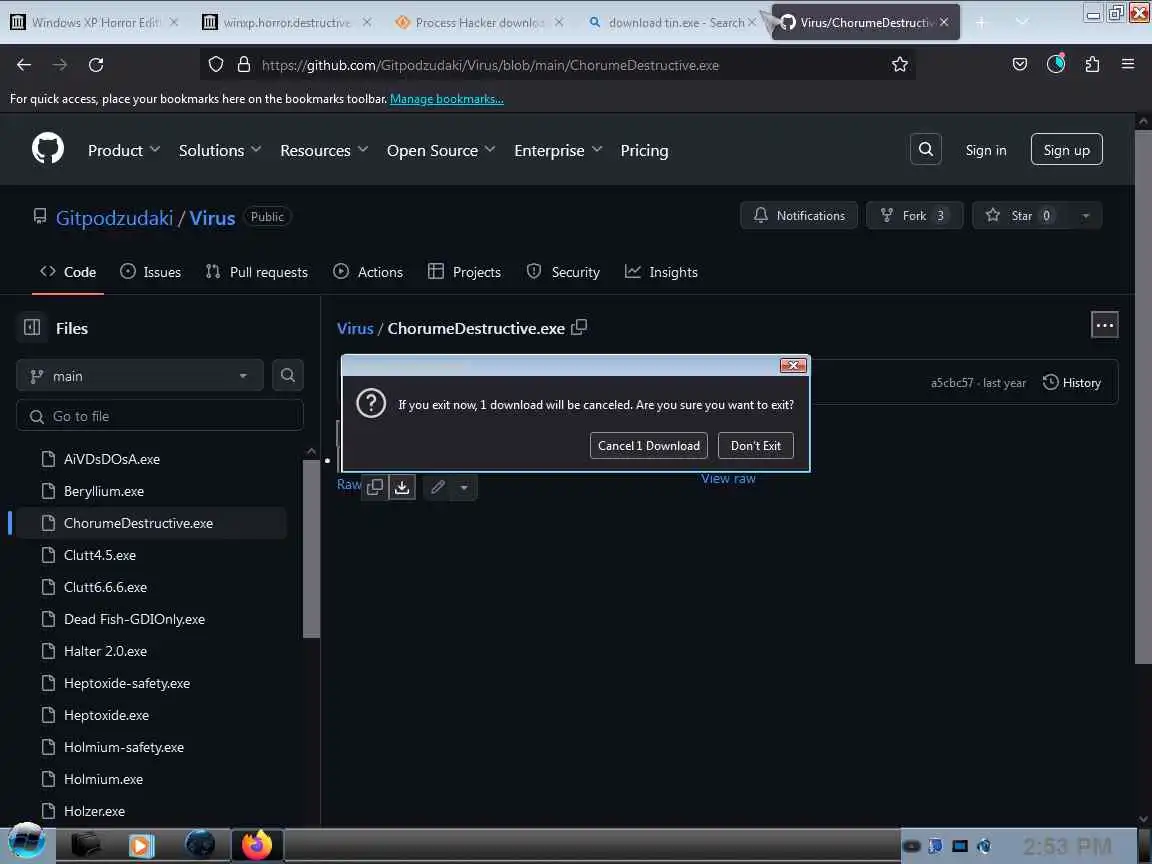Expand the Enterprise menu

[558, 150]
